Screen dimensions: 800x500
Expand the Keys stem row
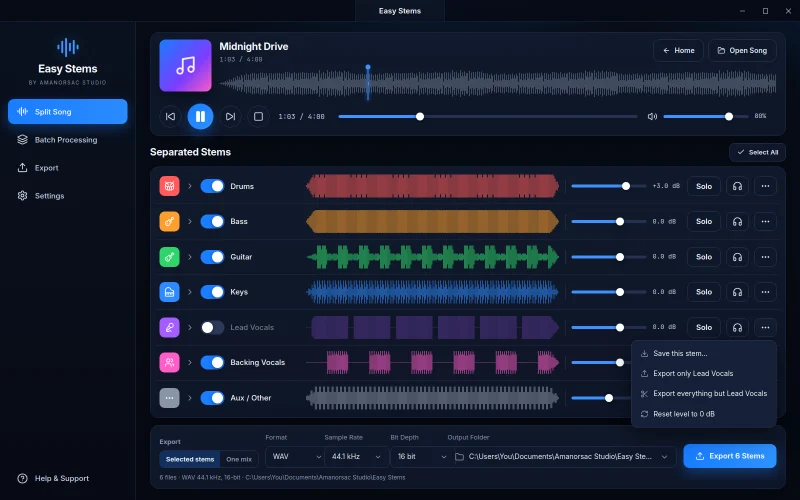click(x=190, y=292)
